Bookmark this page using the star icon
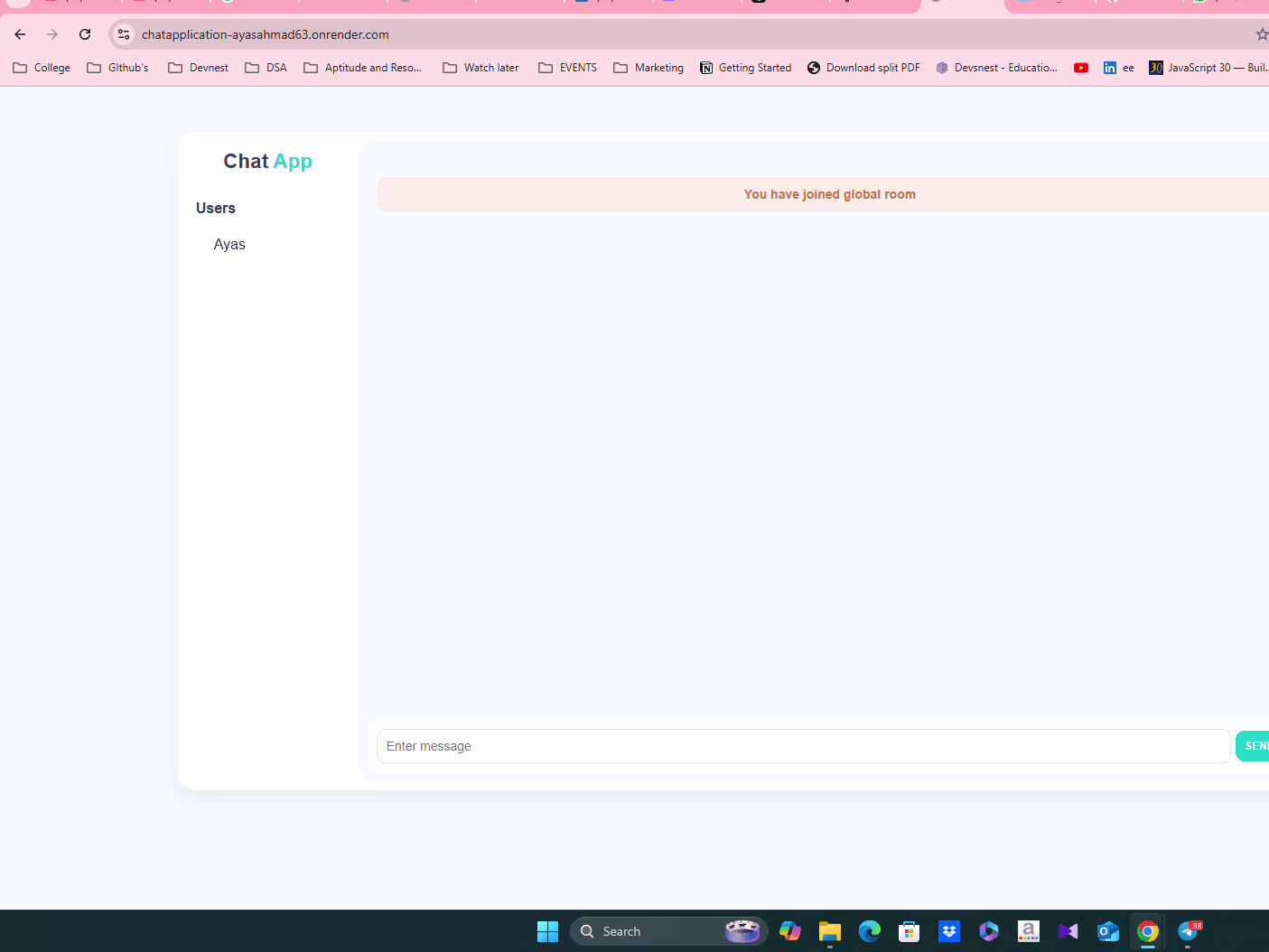The height and width of the screenshot is (952, 1269). tap(1261, 34)
